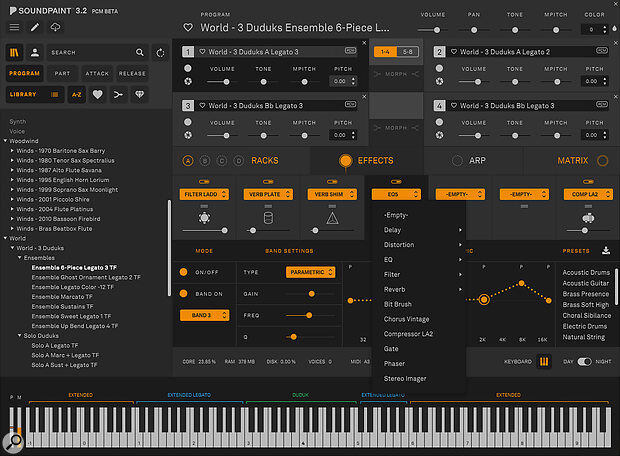Open the VERB SHIM effect dropdown
620x456 pixels.
332,194
